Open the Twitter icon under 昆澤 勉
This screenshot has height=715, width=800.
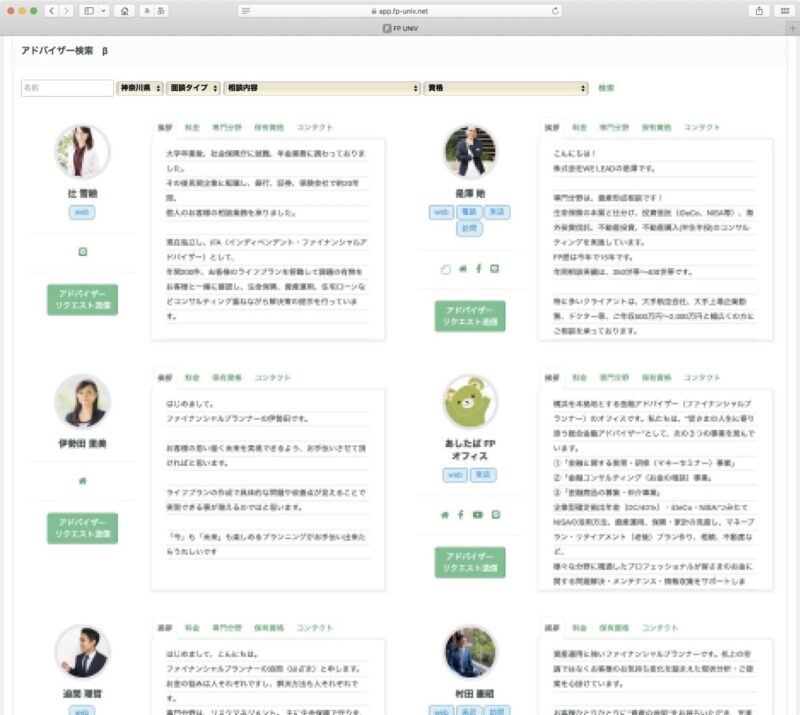click(463, 268)
